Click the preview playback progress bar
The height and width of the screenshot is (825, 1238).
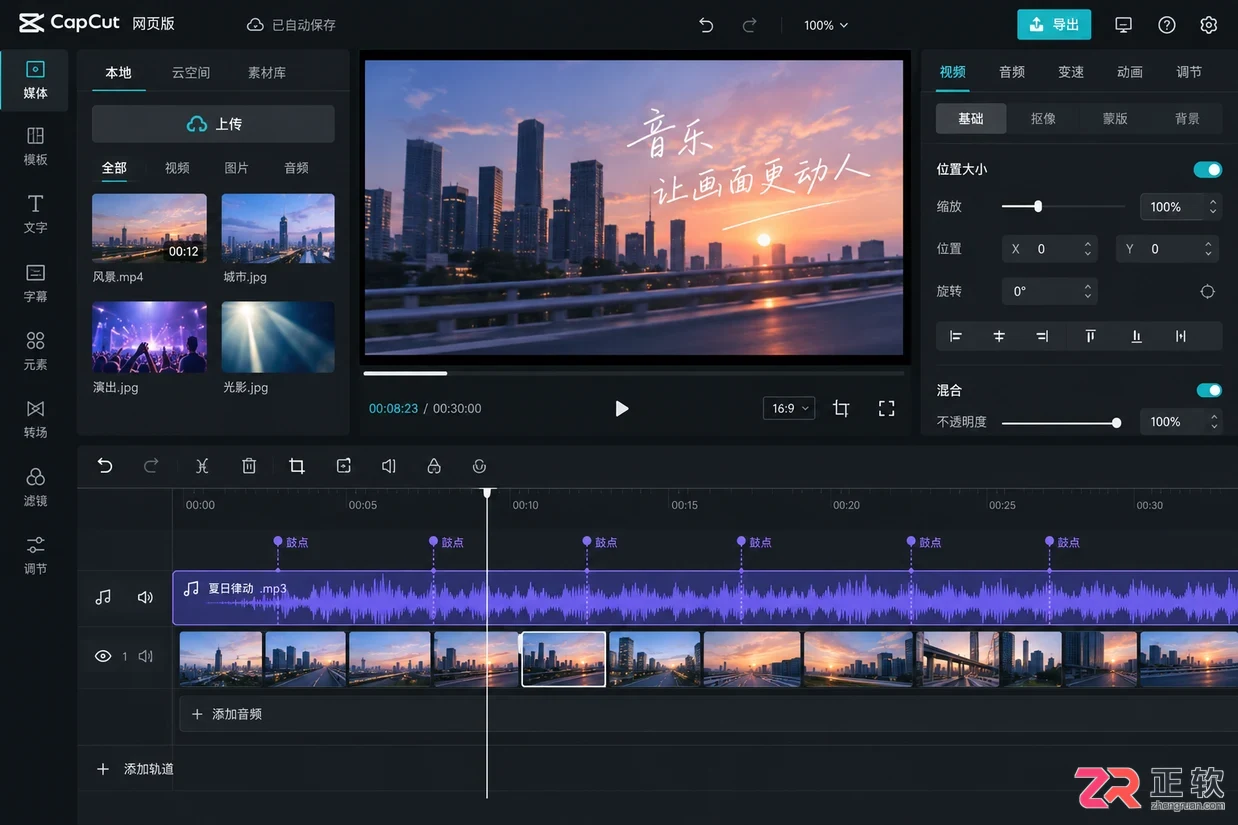coord(633,373)
